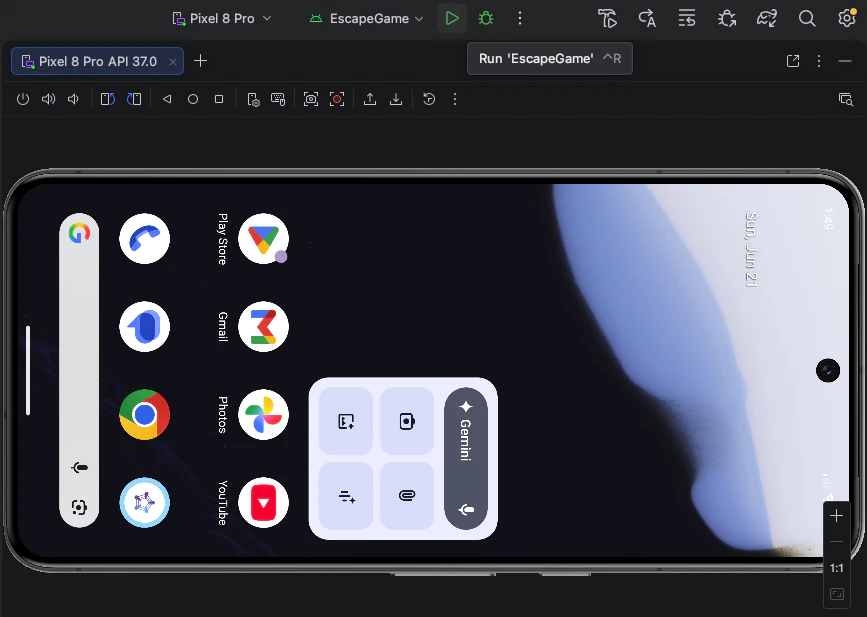Open the Pixel 8 Pro device dropdown

click(x=222, y=18)
